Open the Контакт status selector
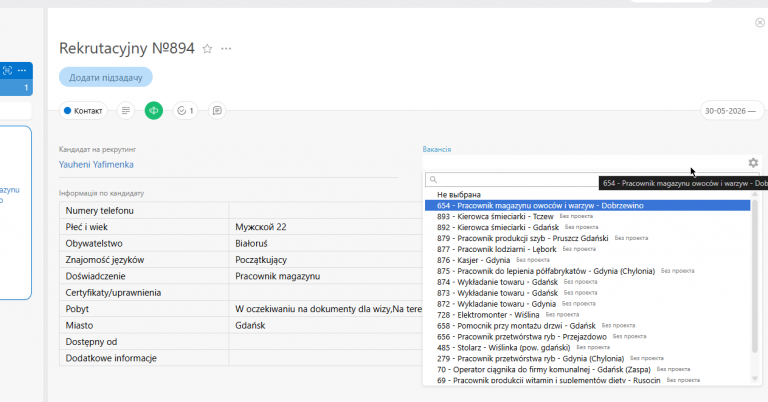Screen dimensions: 768x402 83,111
